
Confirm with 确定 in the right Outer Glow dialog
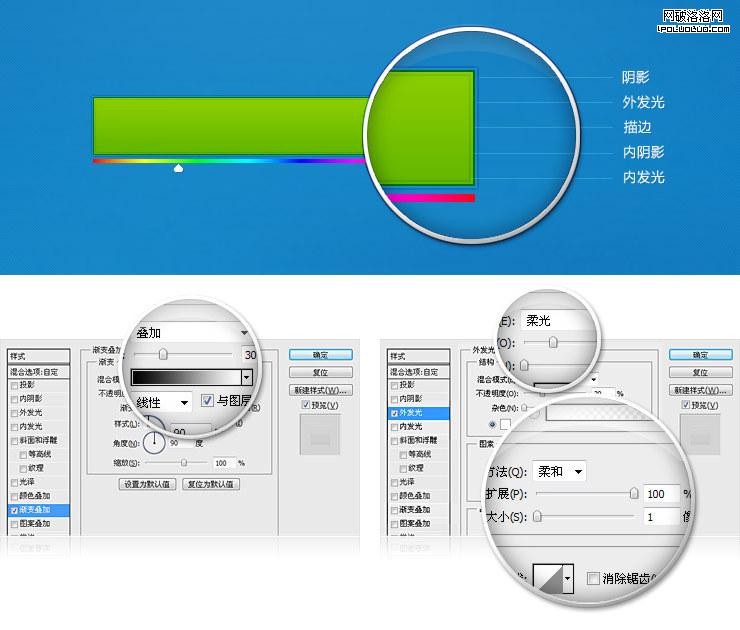click(700, 355)
